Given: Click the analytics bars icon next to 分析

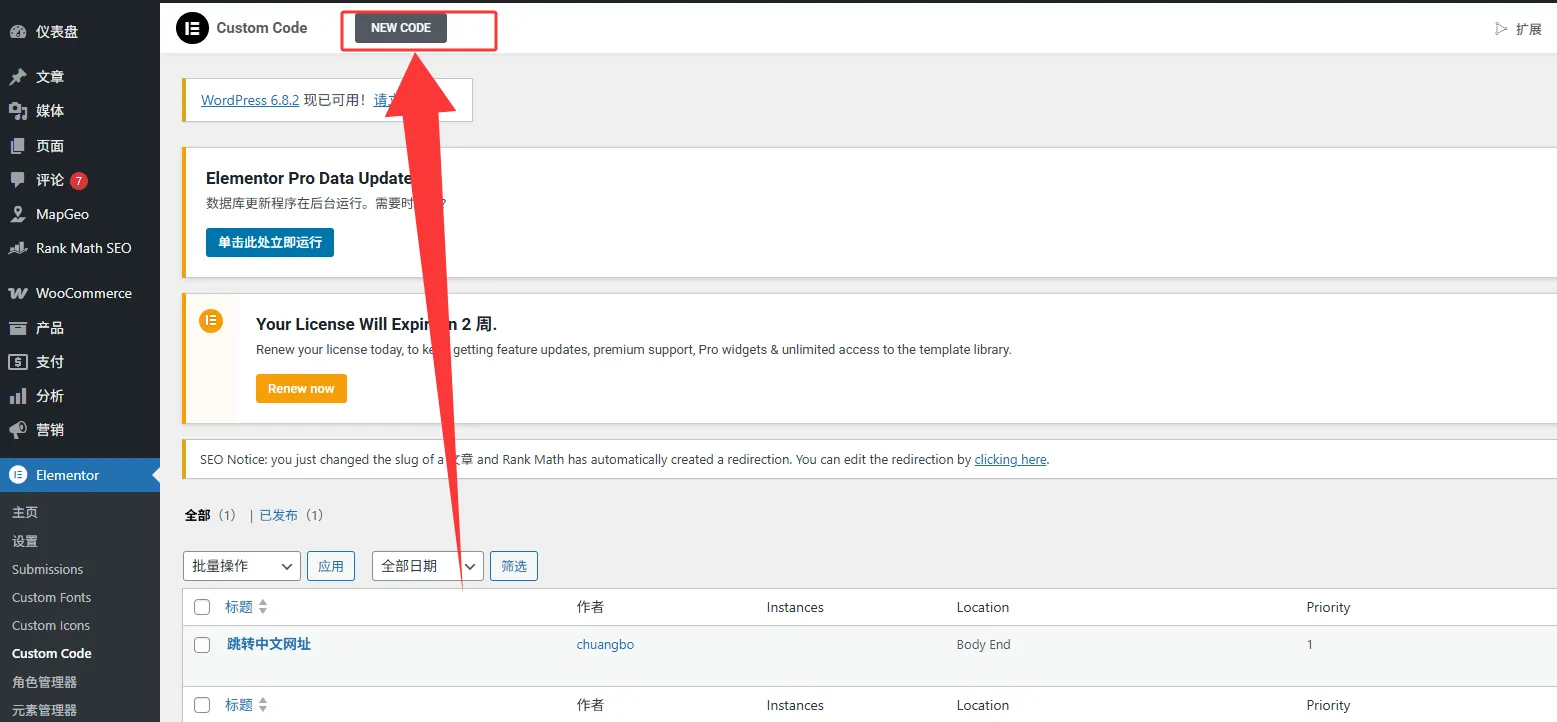Looking at the screenshot, I should point(18,396).
